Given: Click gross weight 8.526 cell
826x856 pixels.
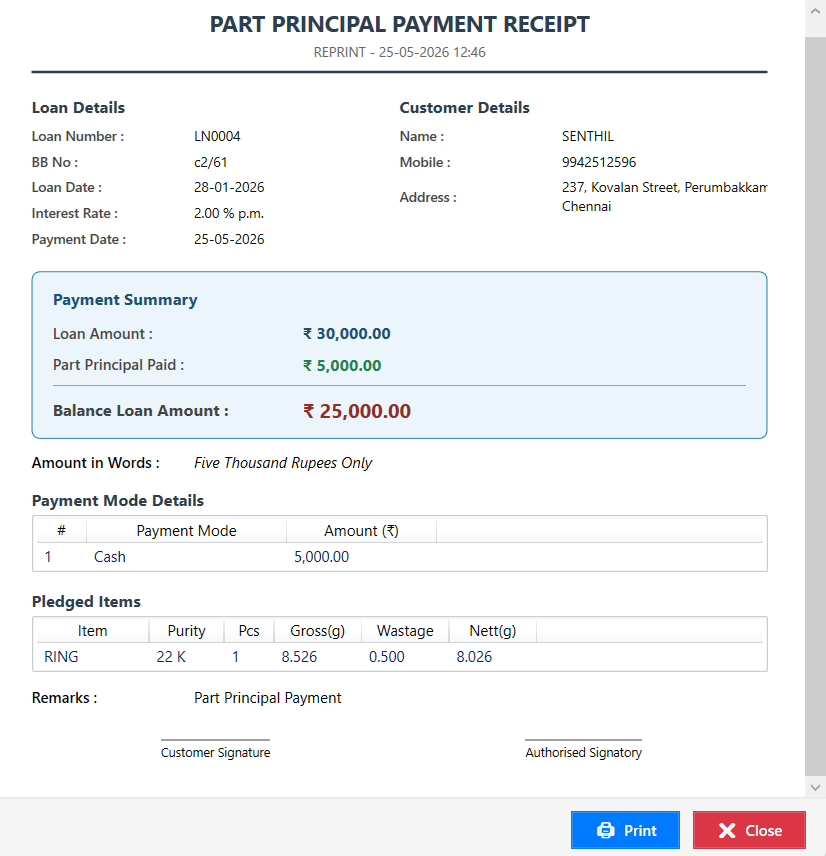Looking at the screenshot, I should click(x=299, y=657).
